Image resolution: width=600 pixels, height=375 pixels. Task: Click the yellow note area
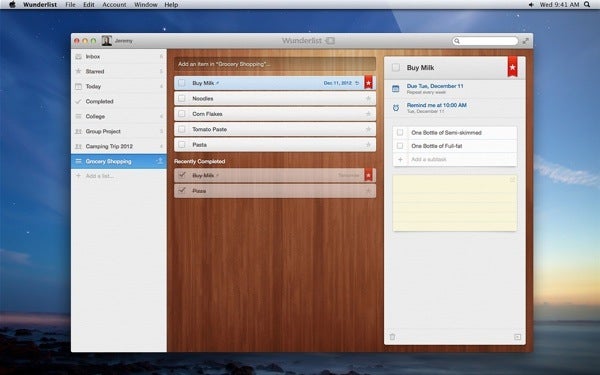pyautogui.click(x=455, y=203)
